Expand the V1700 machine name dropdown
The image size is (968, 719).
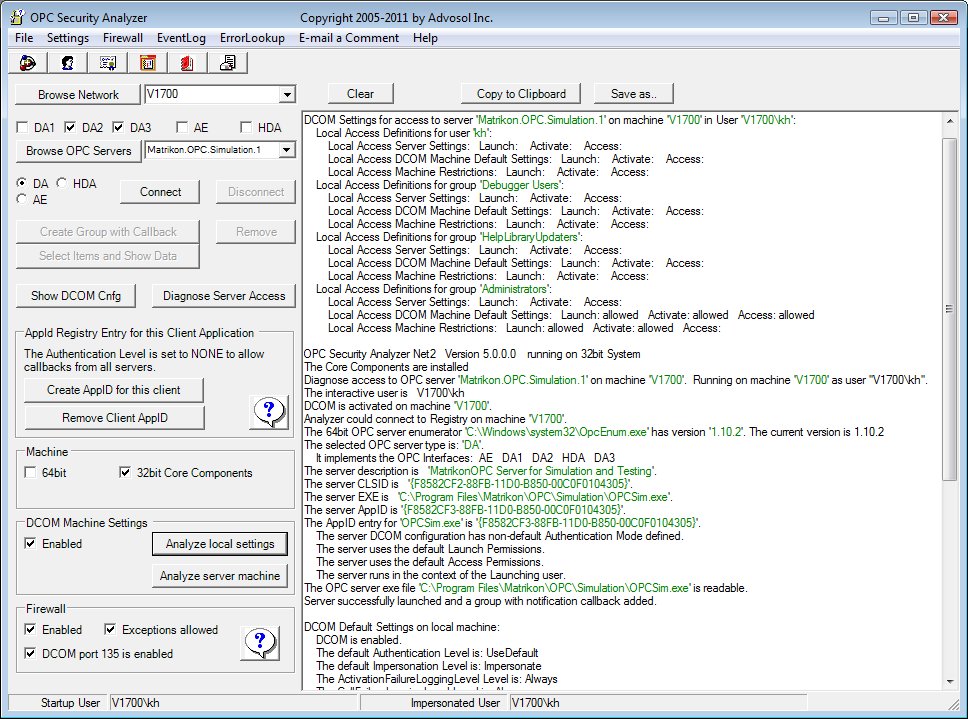[287, 95]
